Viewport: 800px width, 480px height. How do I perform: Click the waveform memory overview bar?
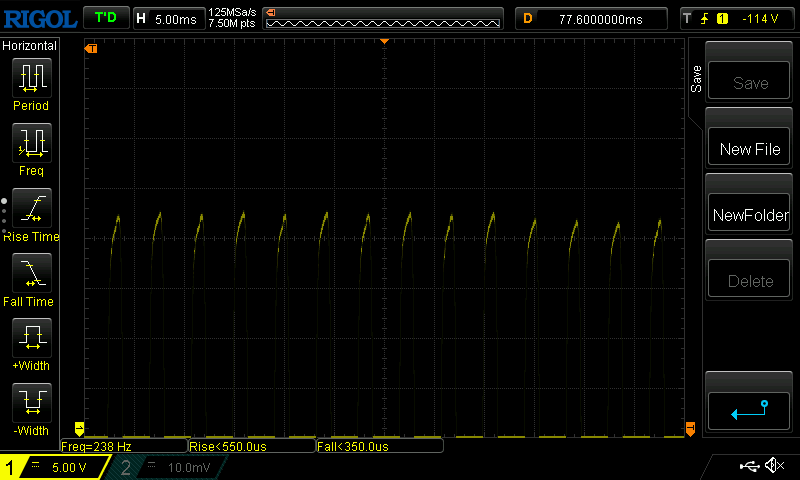383,19
